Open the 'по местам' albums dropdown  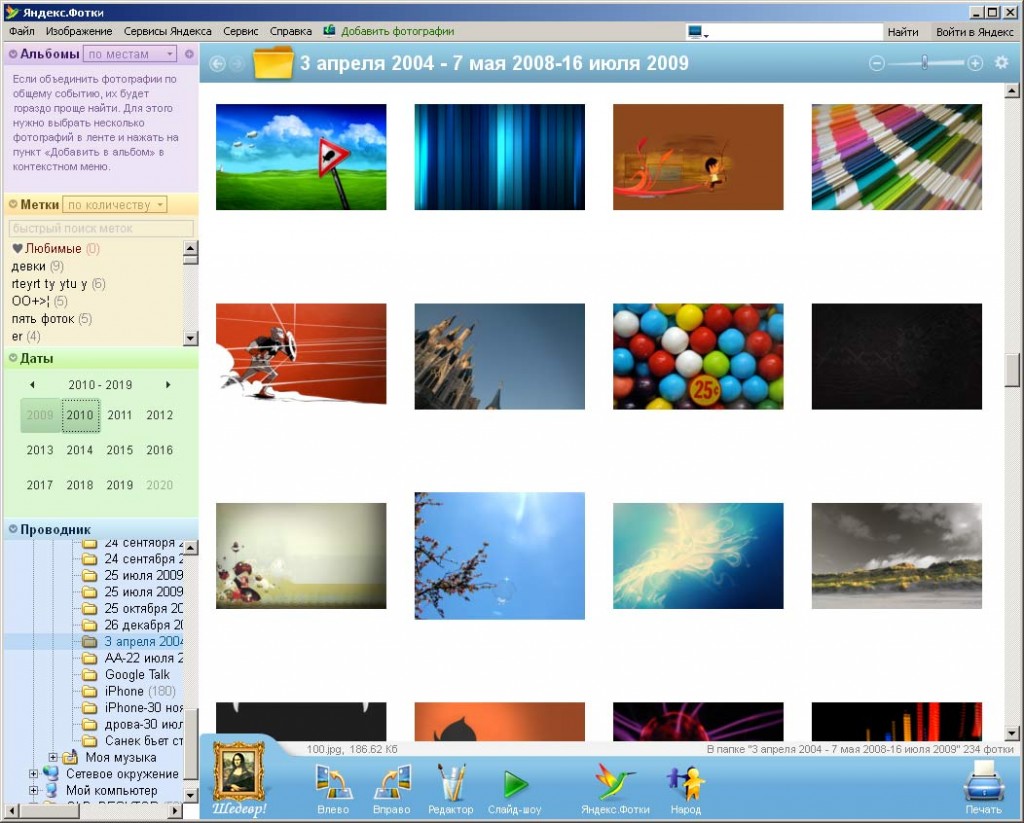pyautogui.click(x=130, y=54)
